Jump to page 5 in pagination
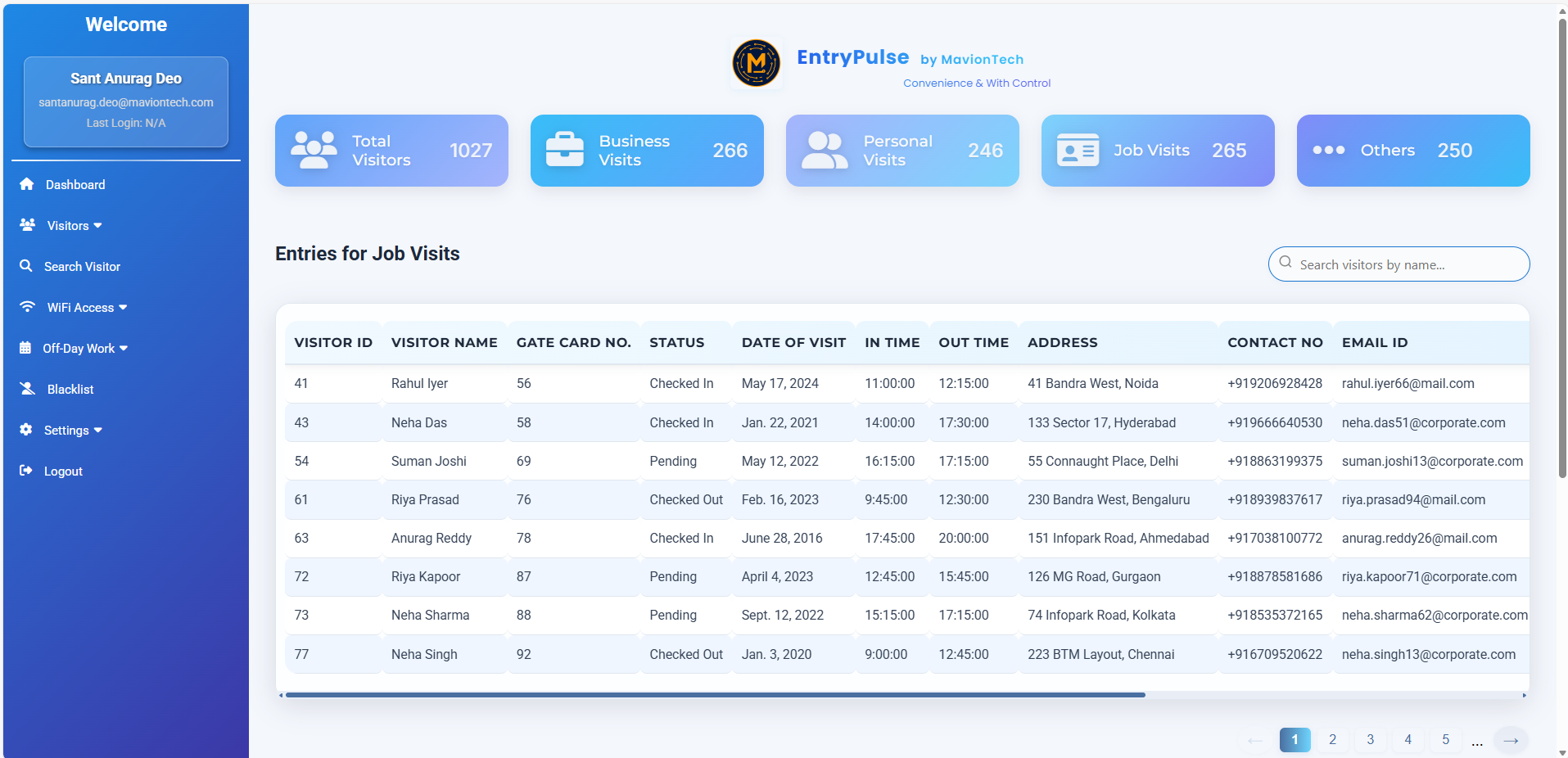Screen dimensions: 1568x758 [x=1445, y=740]
